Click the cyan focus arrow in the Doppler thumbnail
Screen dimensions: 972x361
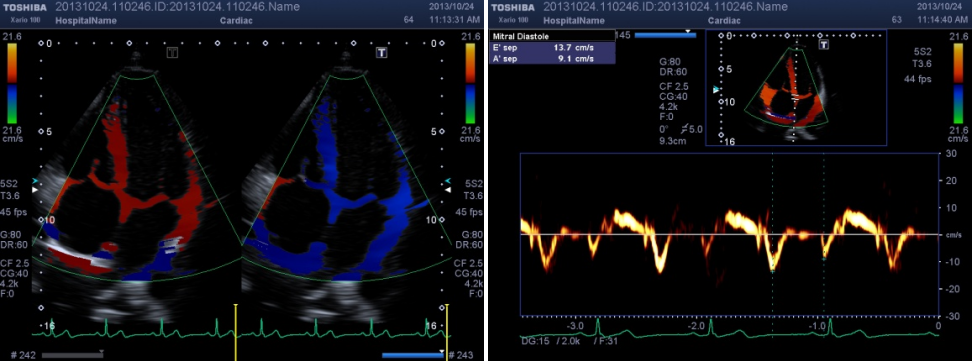(716, 90)
